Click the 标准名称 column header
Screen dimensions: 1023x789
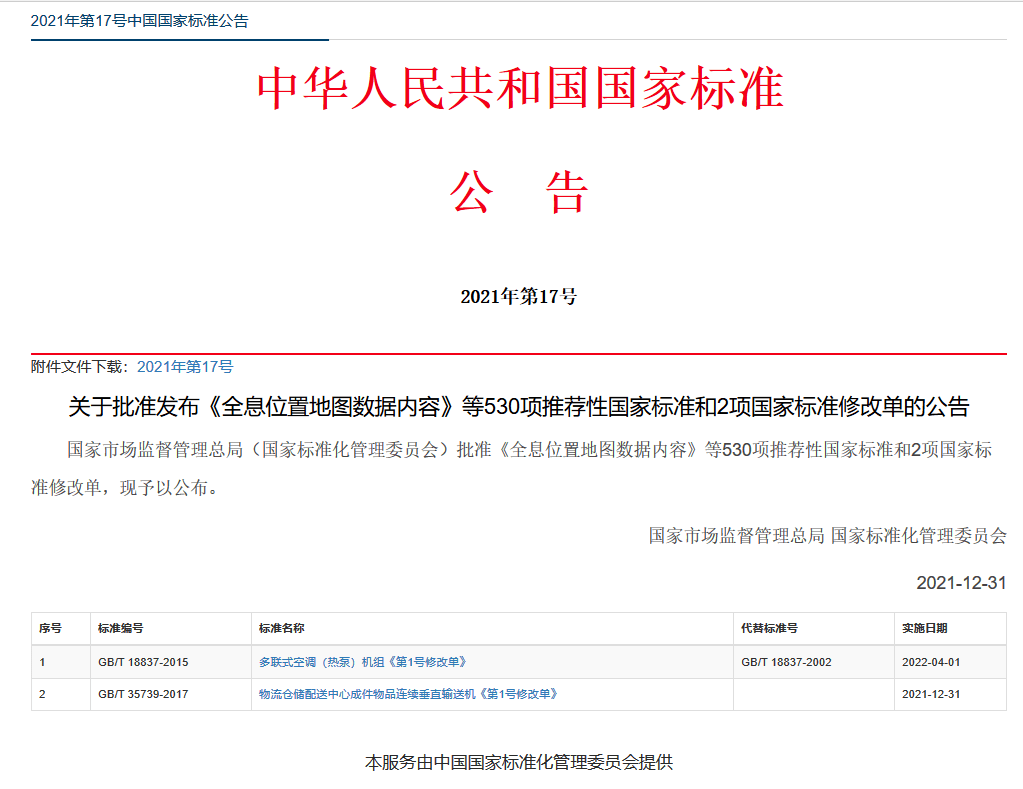(x=281, y=628)
